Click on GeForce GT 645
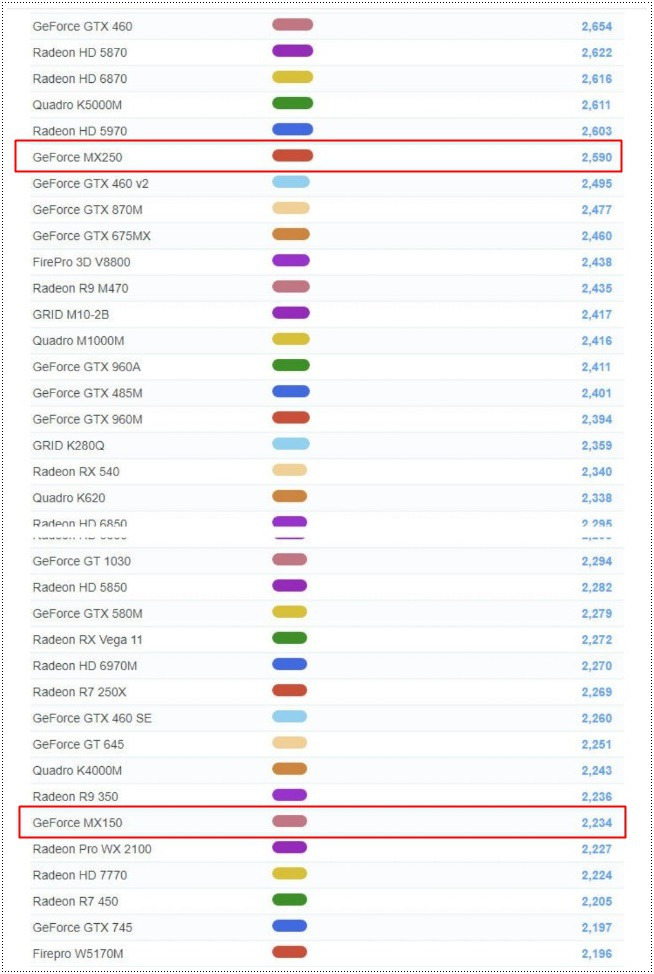Screen dimensions: 654x974 point(78,744)
